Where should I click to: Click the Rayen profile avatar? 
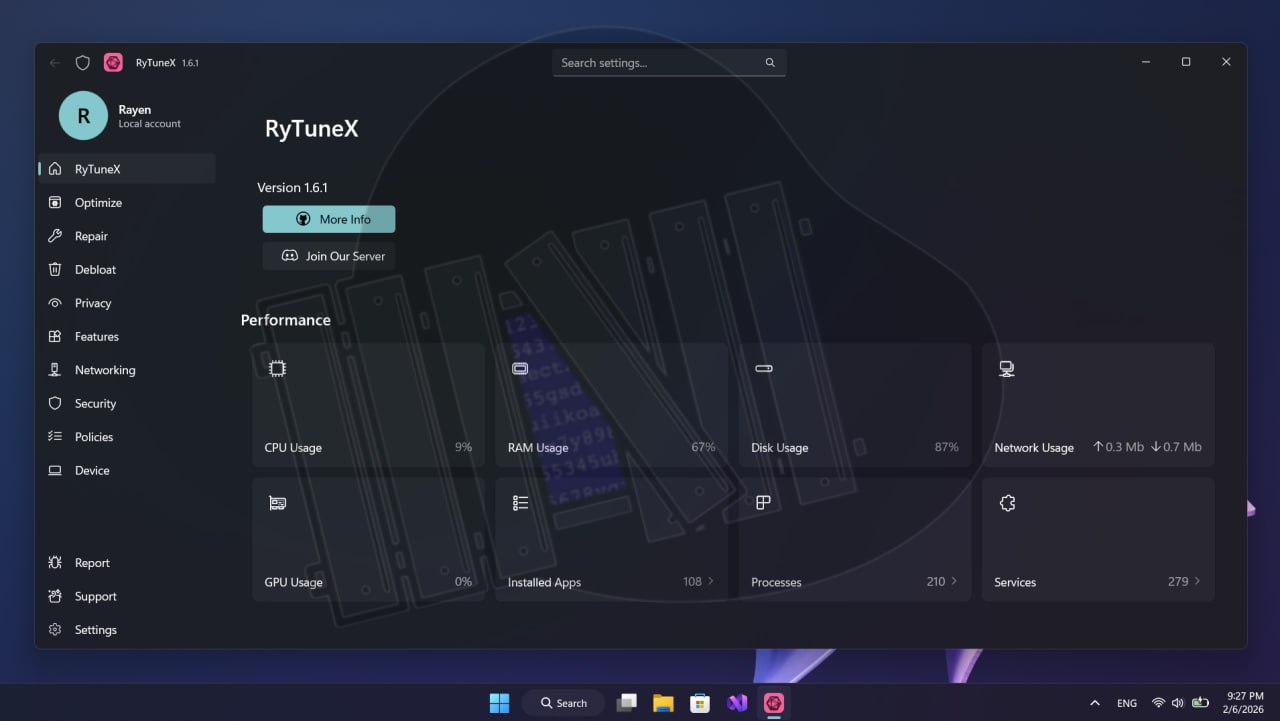(x=83, y=116)
